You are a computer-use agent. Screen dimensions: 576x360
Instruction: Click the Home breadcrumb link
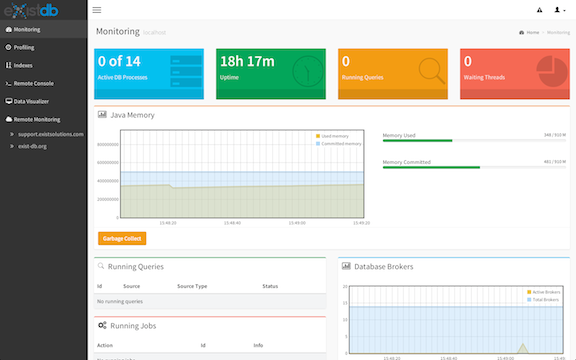533,32
